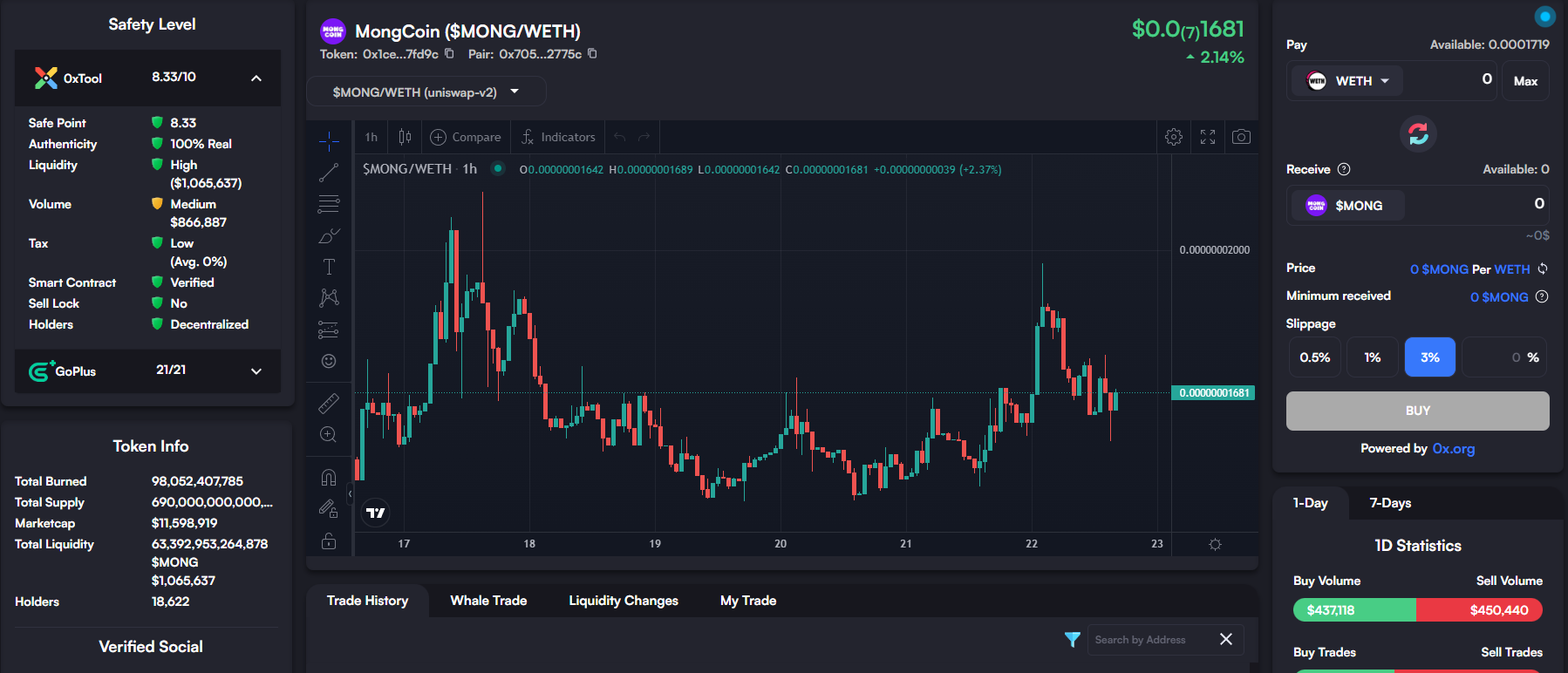1568x673 pixels.
Task: Change the candlestick chart style
Action: pyautogui.click(x=405, y=137)
